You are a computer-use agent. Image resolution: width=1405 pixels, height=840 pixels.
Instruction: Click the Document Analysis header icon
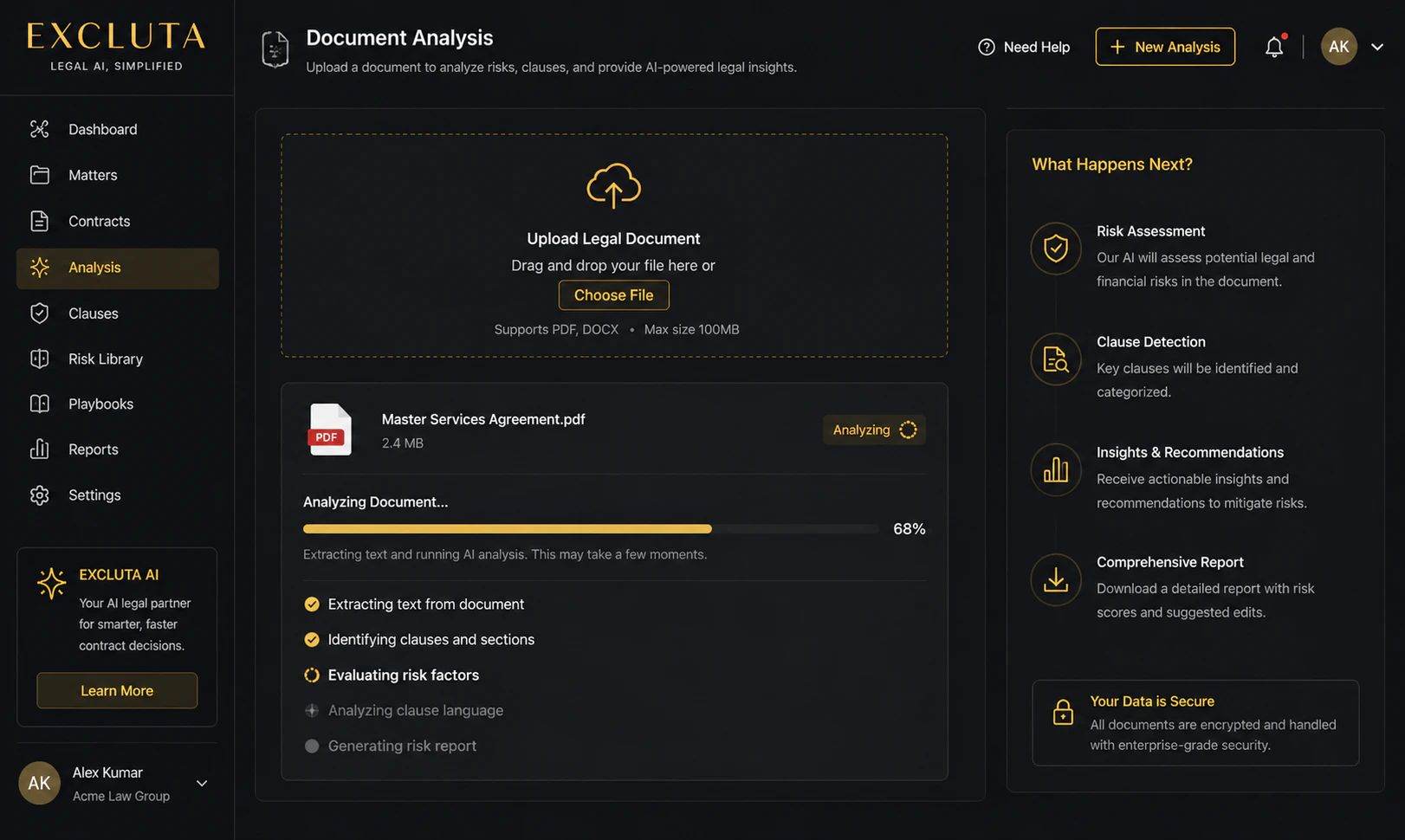point(275,49)
